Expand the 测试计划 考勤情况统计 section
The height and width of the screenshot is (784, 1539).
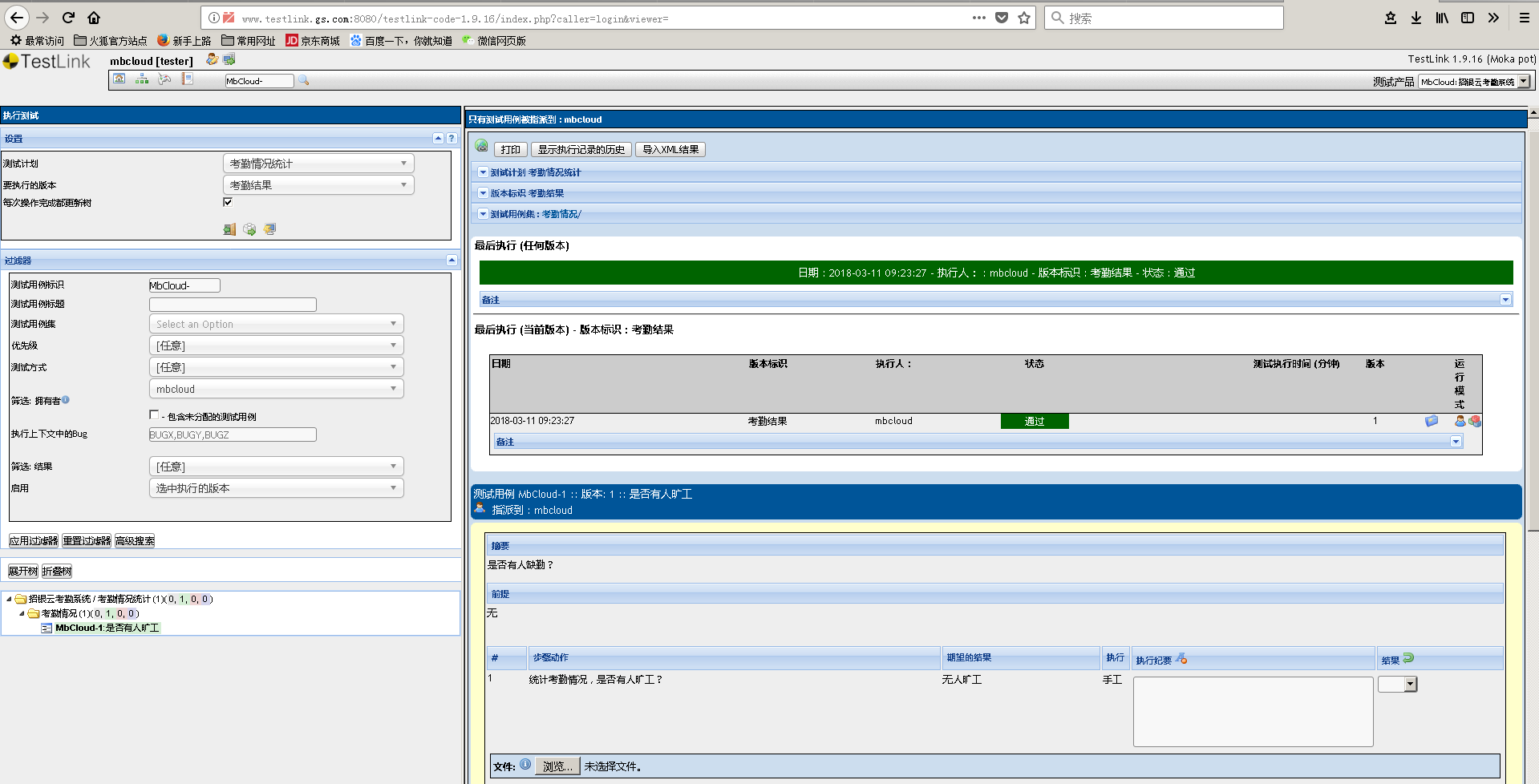click(x=483, y=172)
